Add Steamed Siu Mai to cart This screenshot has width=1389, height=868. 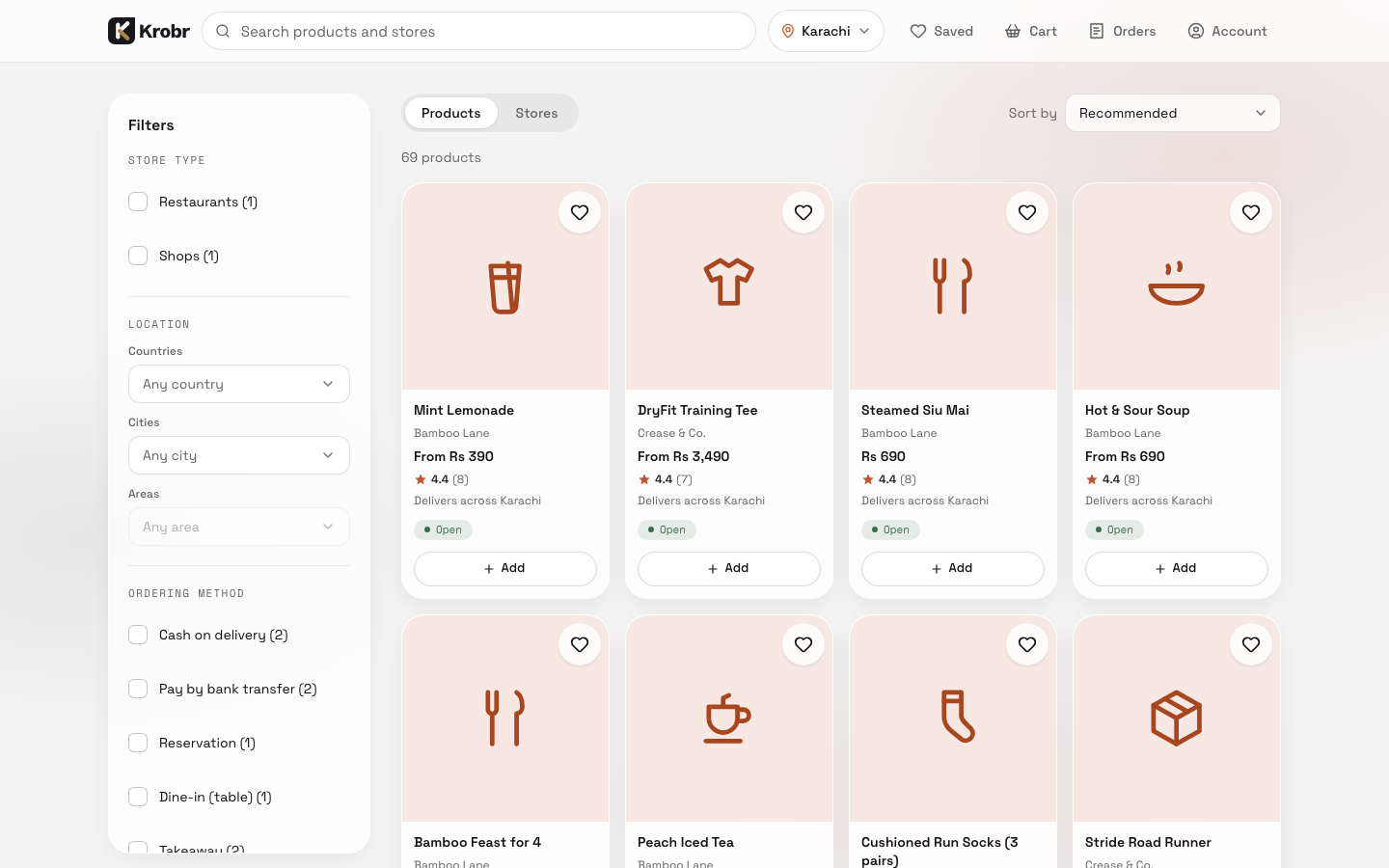(x=953, y=569)
